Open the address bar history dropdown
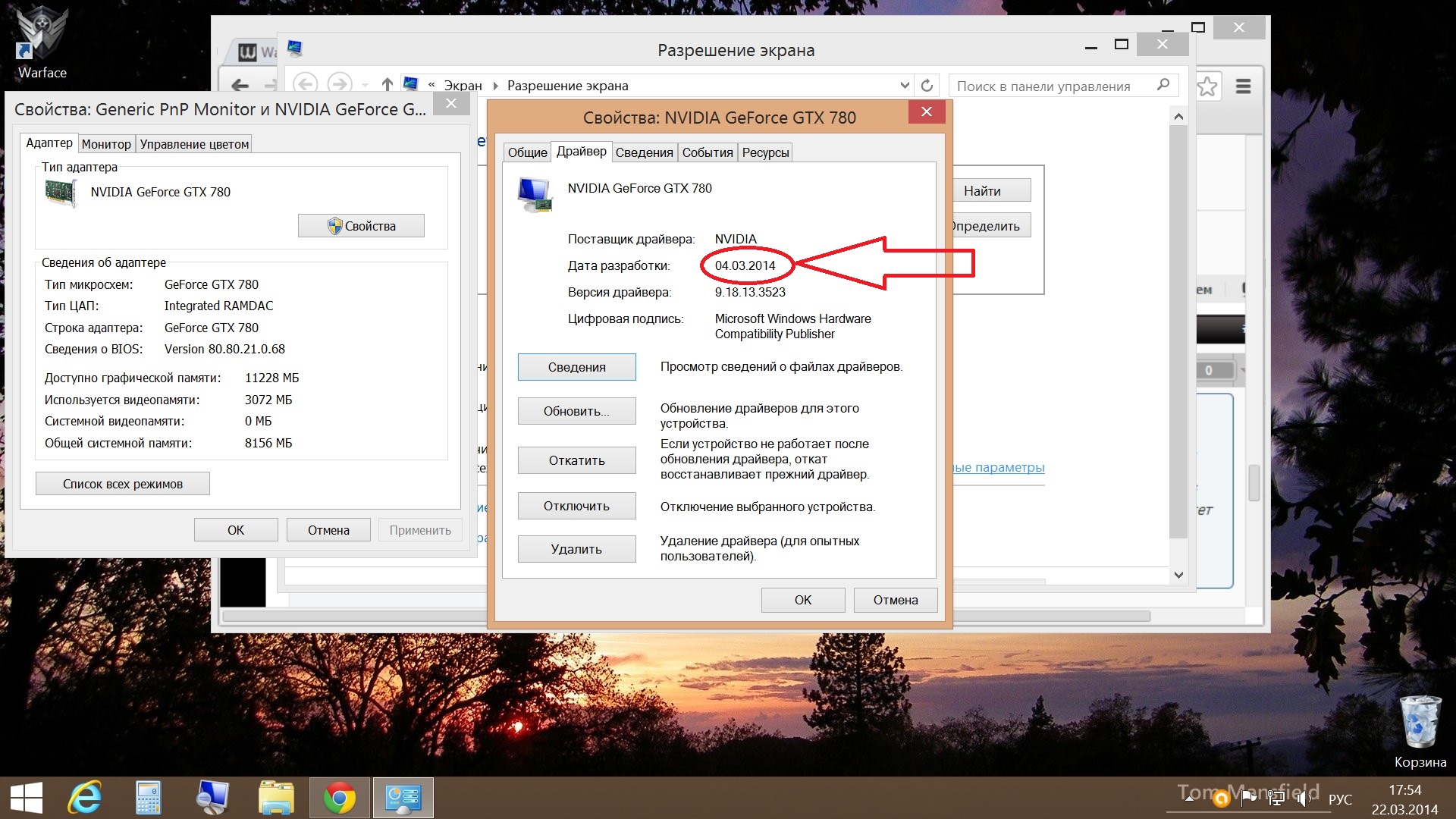 904,85
